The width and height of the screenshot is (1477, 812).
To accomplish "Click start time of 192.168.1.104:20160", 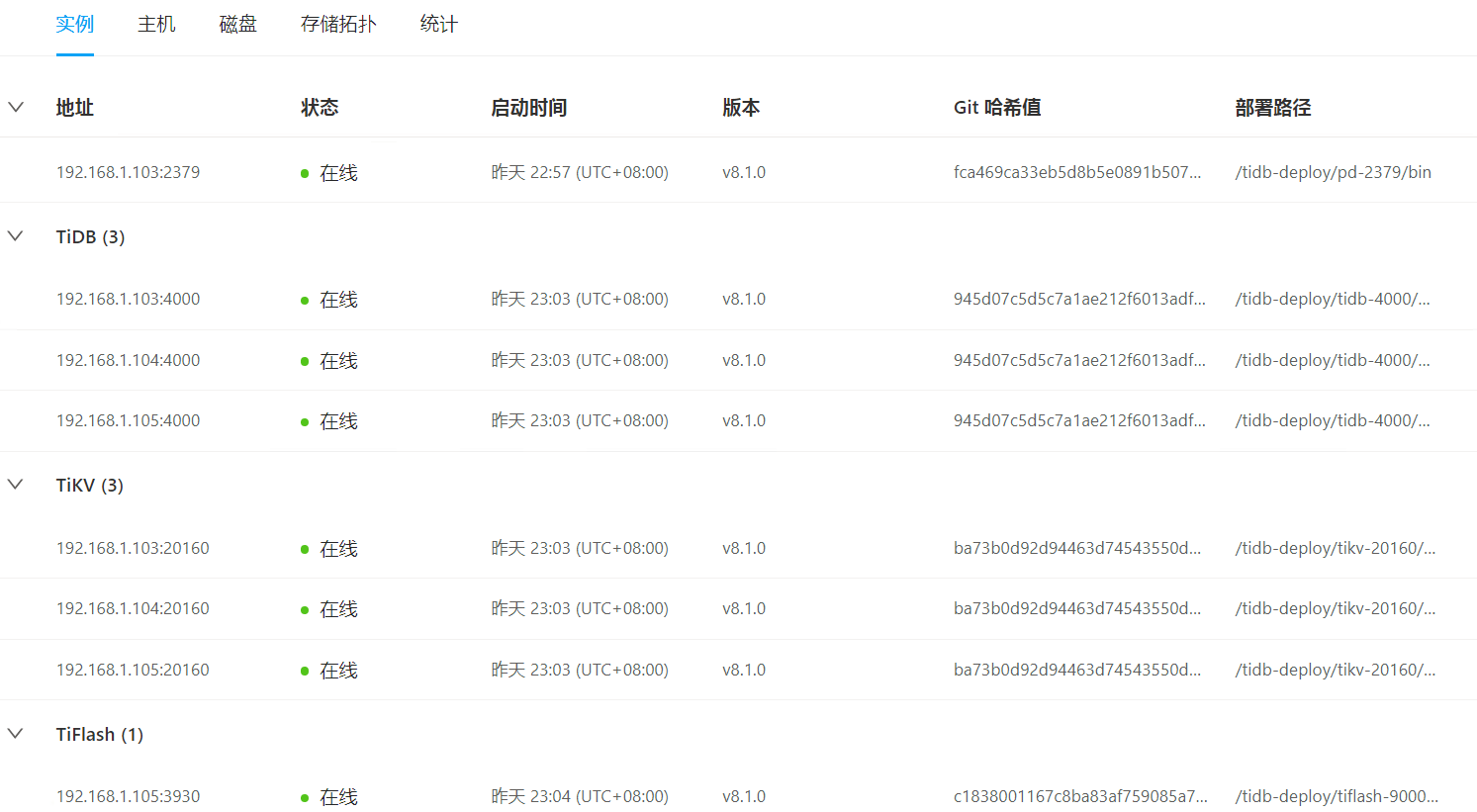I will [580, 608].
